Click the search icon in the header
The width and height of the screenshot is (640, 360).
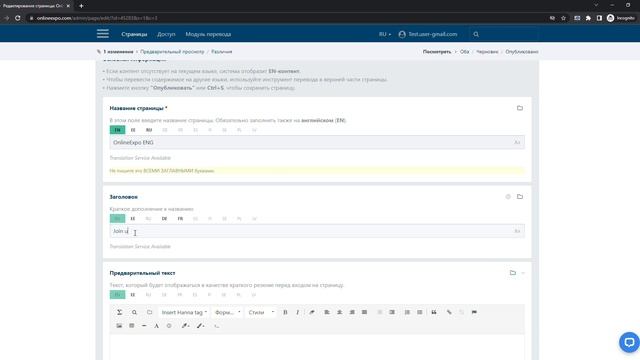[x=476, y=34]
